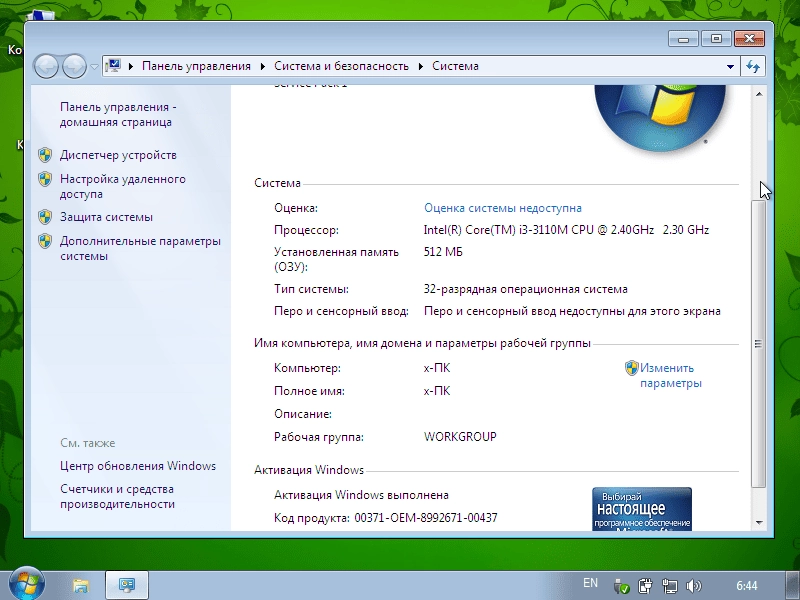
Task: Click shield icon beside Настройка удаленного доступа
Action: 45,179
